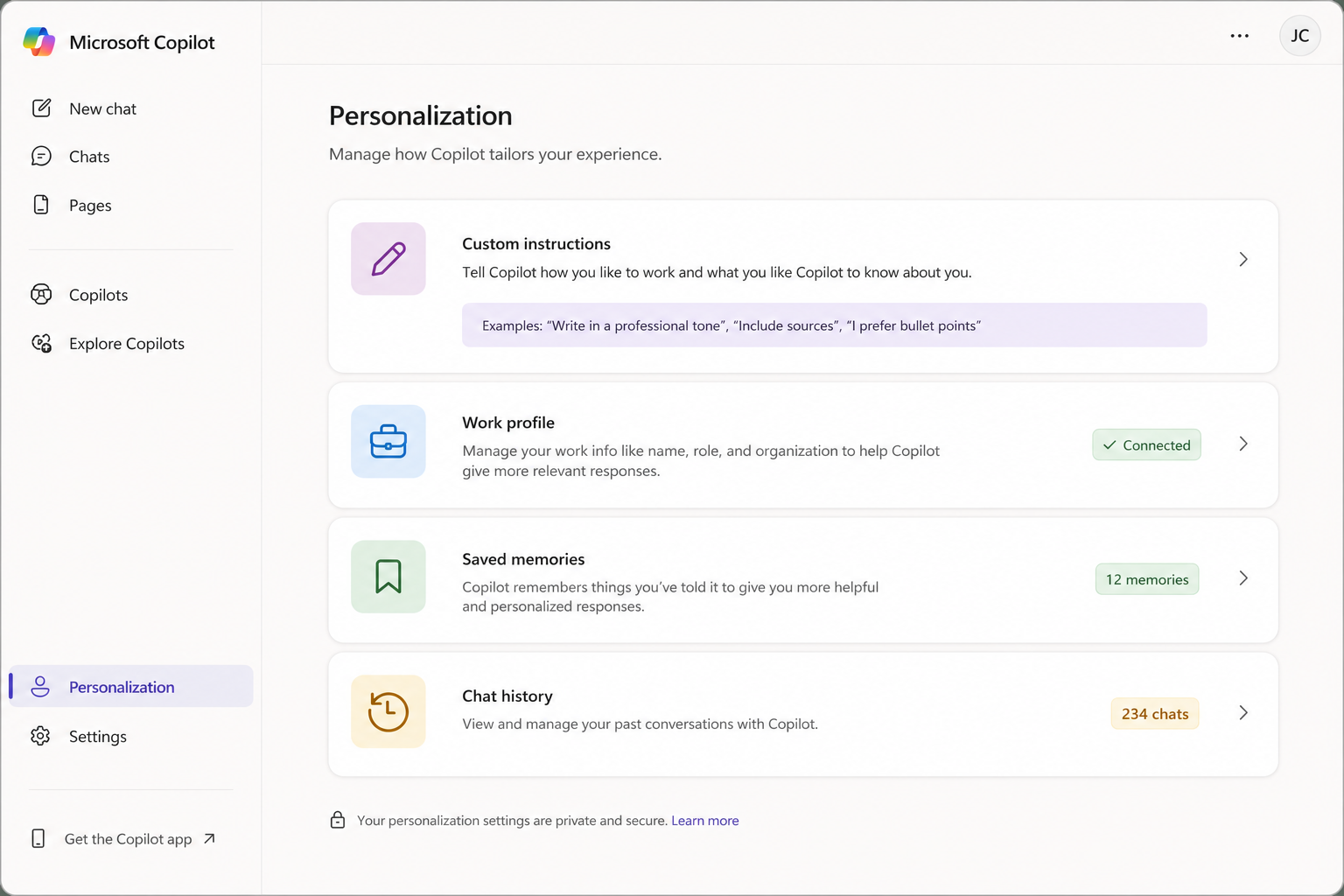Click the Microsoft Copilot logo icon
This screenshot has width=1344, height=896.
click(x=39, y=41)
